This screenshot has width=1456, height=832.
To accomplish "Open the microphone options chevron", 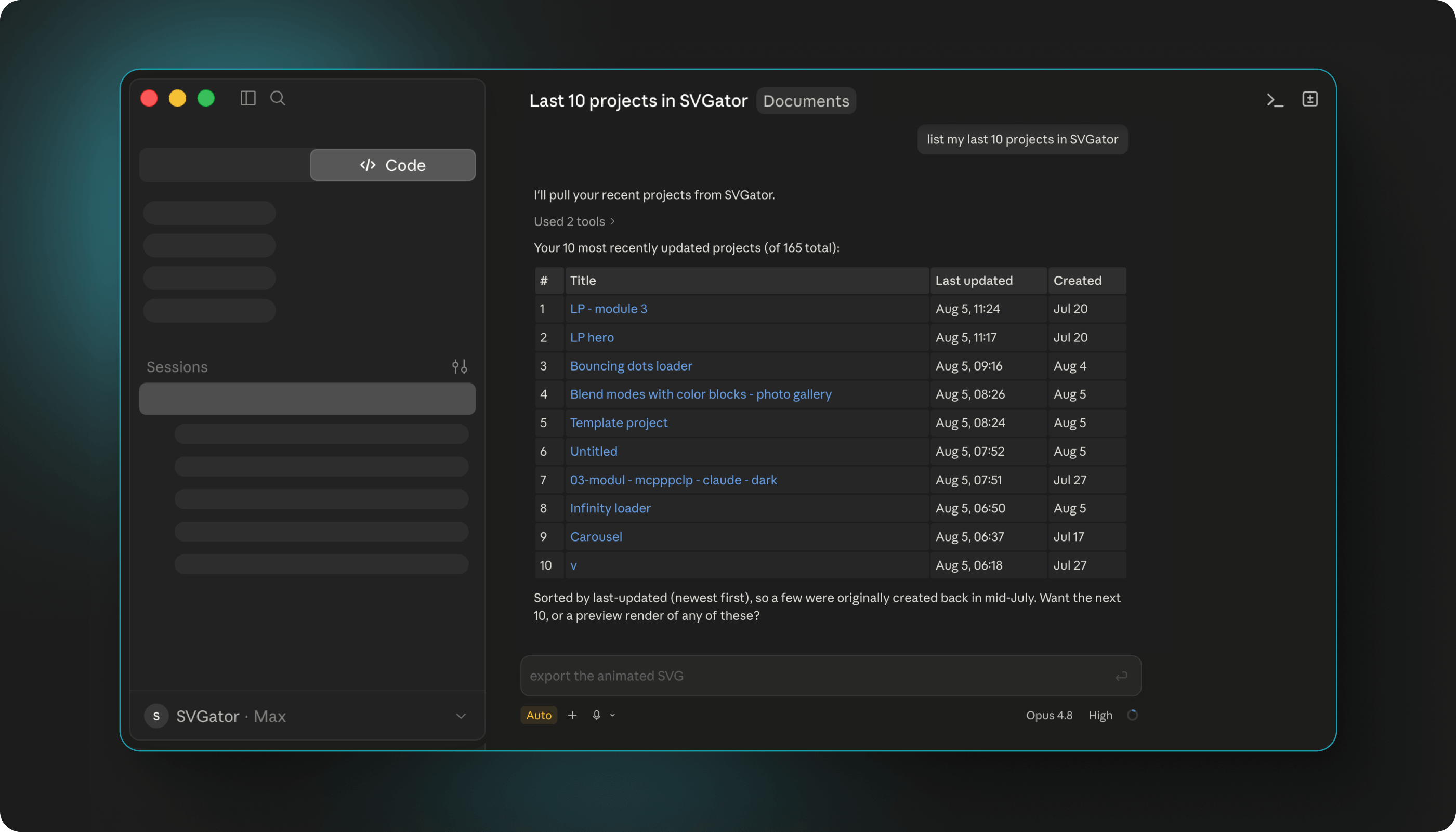I will tap(612, 715).
